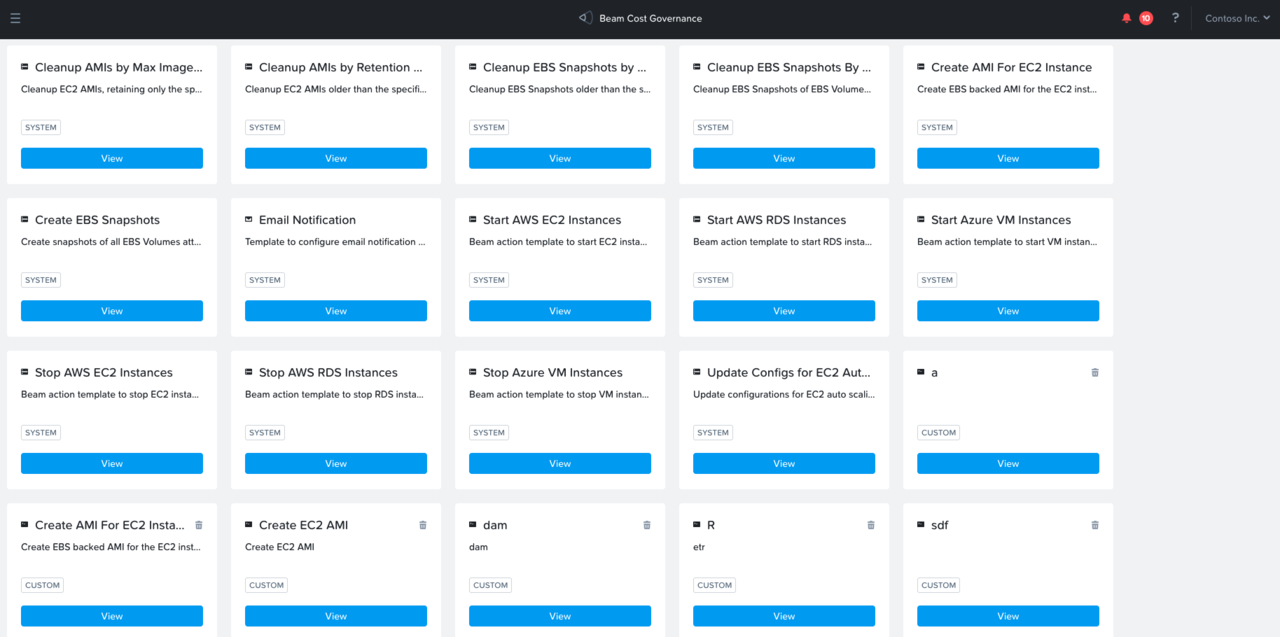
Task: View the Create EBS Snapshots template
Action: coord(112,311)
